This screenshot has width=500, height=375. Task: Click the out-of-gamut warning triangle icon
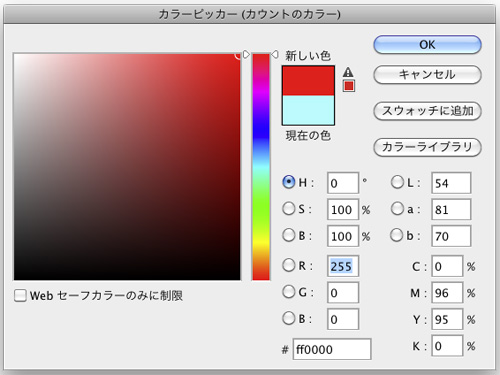click(348, 72)
